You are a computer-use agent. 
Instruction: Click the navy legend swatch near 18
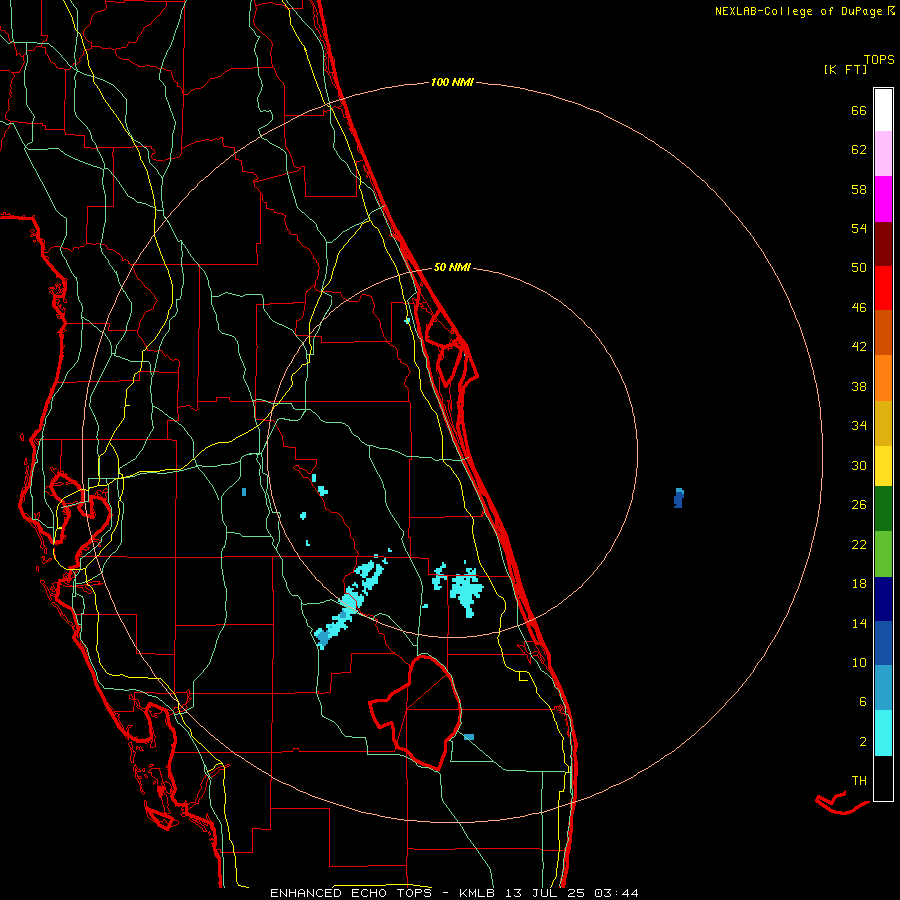pyautogui.click(x=883, y=599)
